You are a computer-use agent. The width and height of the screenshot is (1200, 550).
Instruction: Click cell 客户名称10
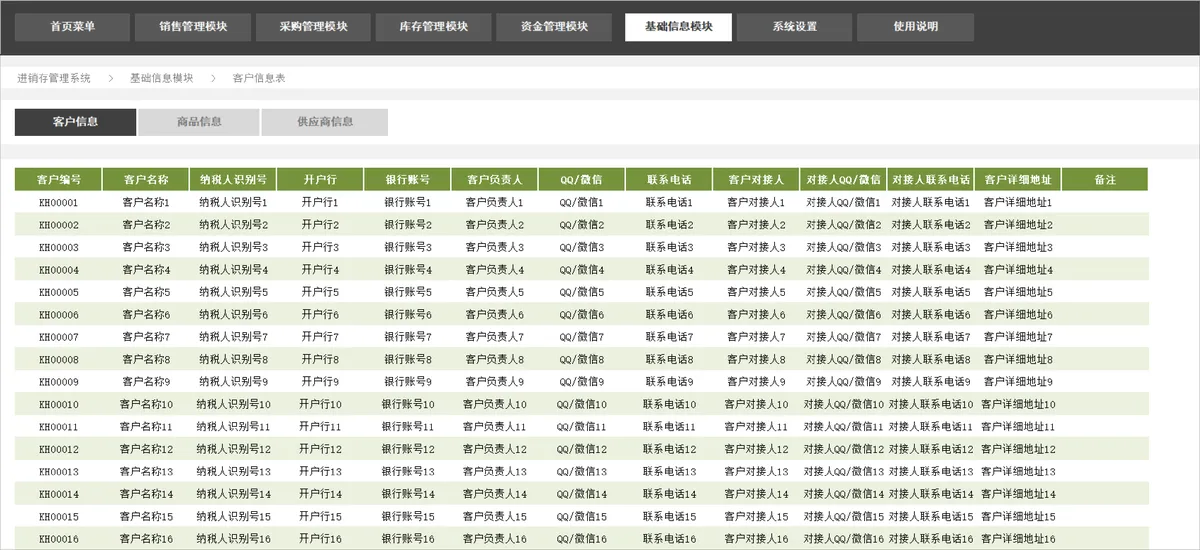146,404
